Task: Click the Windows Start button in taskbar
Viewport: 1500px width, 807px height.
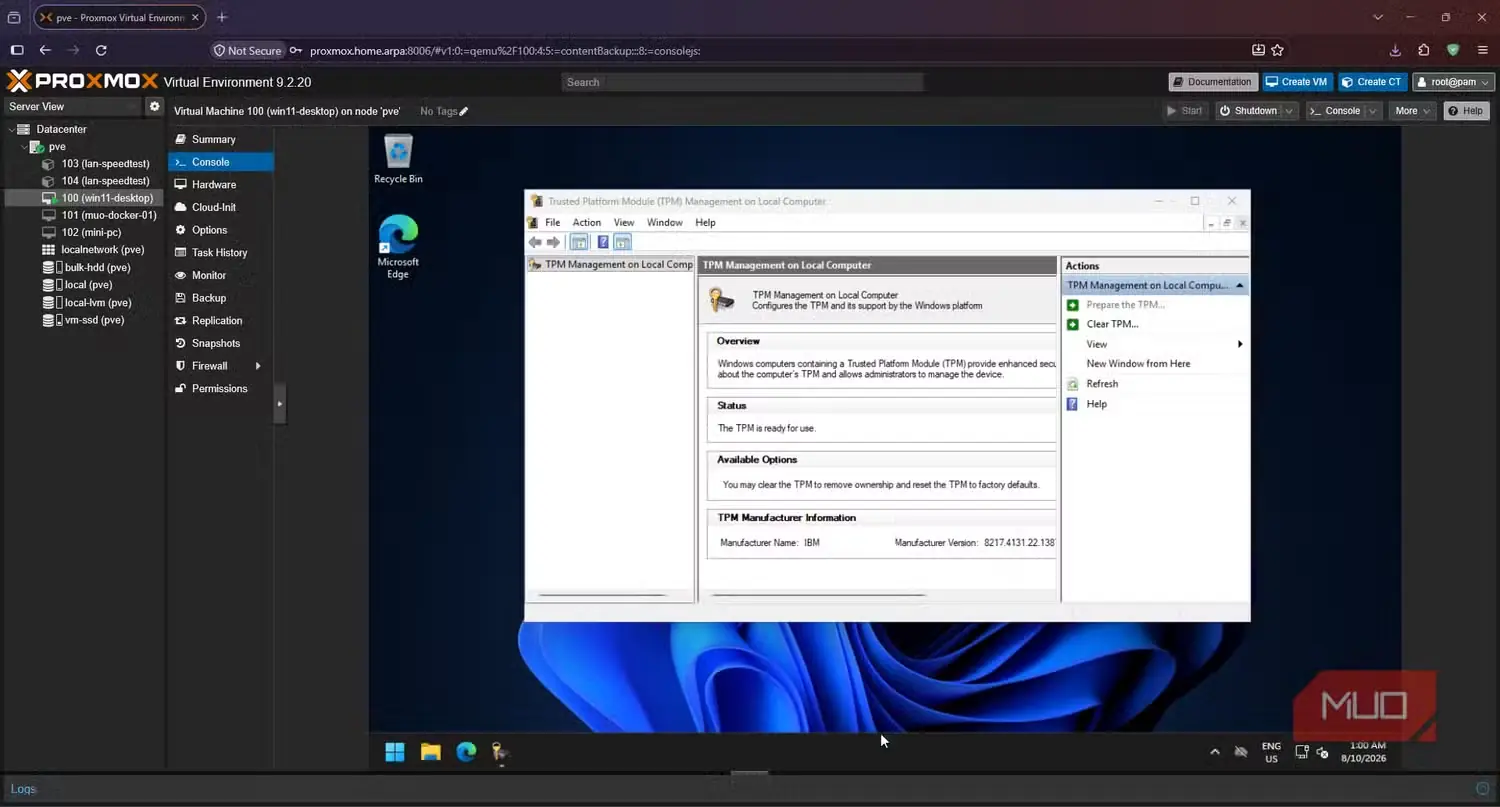Action: click(395, 752)
